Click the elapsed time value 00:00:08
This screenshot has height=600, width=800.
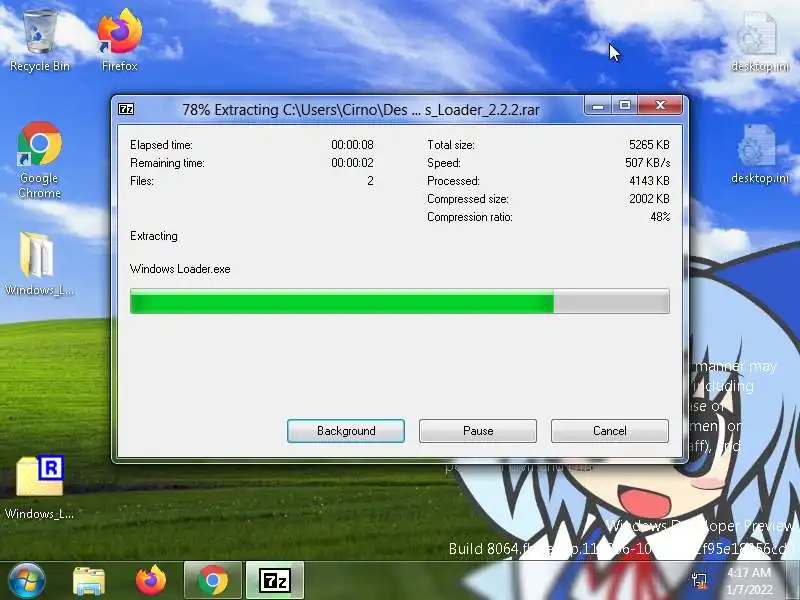[x=352, y=145]
